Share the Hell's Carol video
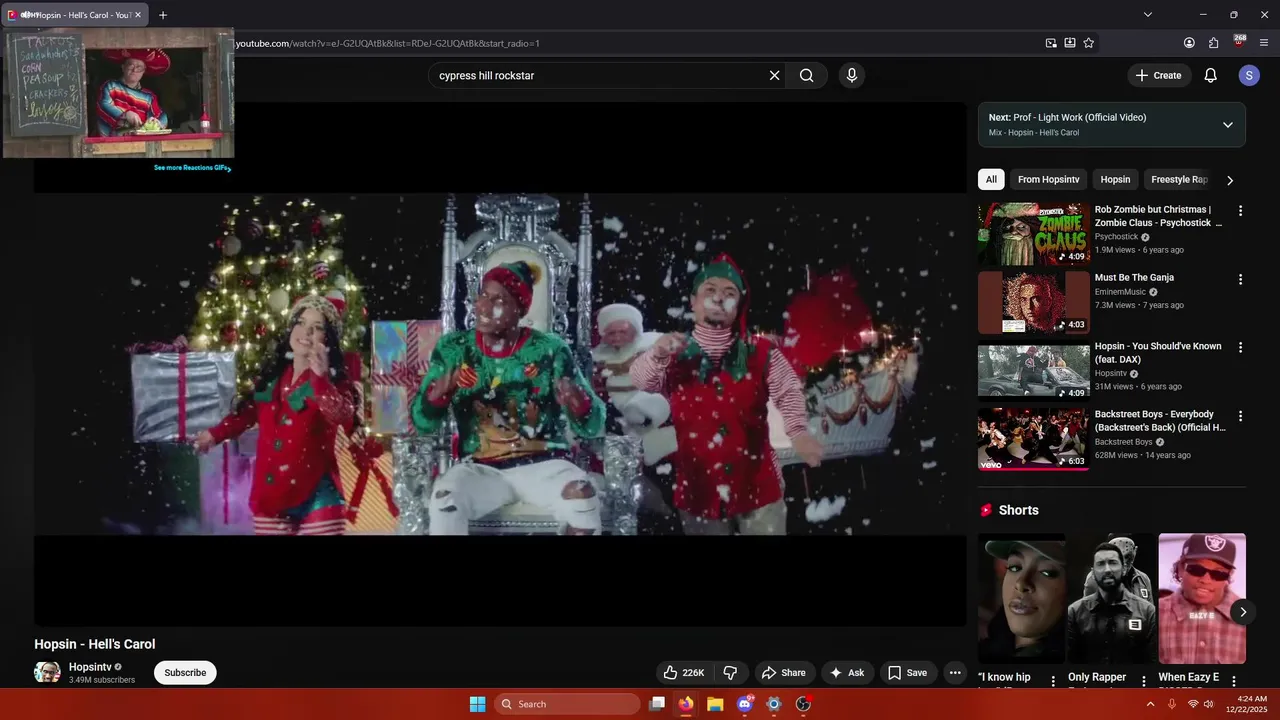Screen dimensions: 1280x720 pyautogui.click(x=784, y=673)
